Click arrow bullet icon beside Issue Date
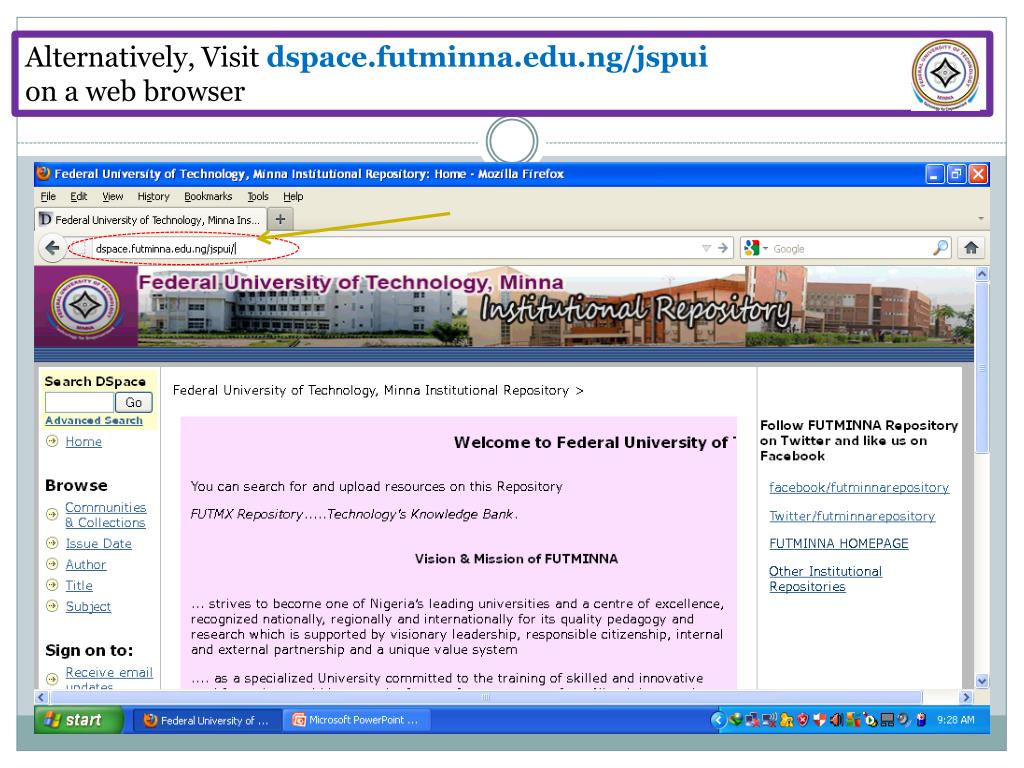This screenshot has height=768, width=1024. [x=52, y=543]
